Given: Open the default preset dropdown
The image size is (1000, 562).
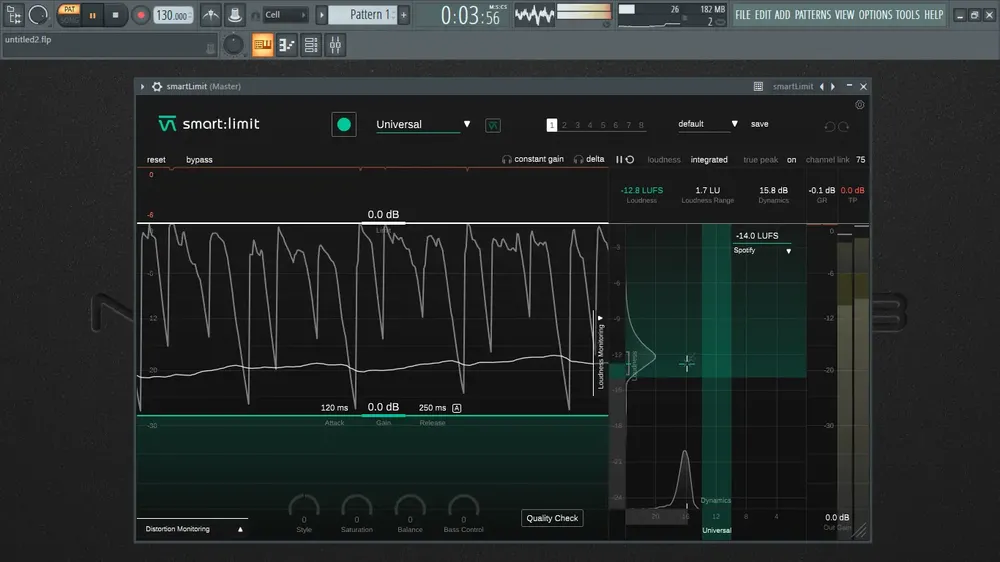Looking at the screenshot, I should 707,124.
